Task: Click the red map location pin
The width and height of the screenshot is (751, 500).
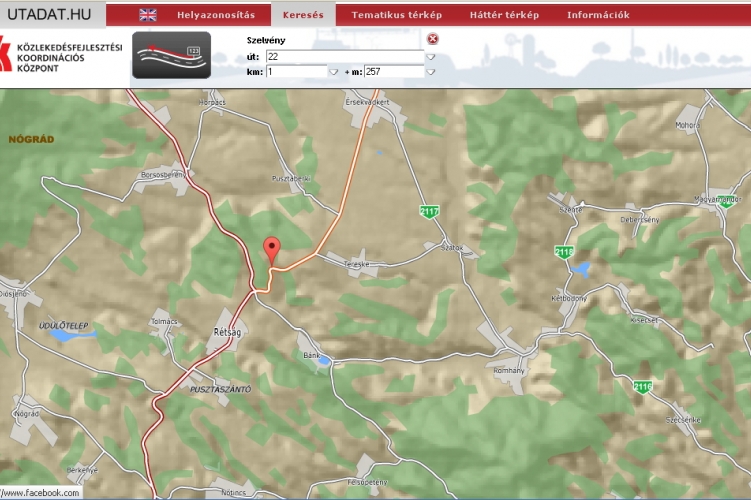Action: tap(270, 249)
